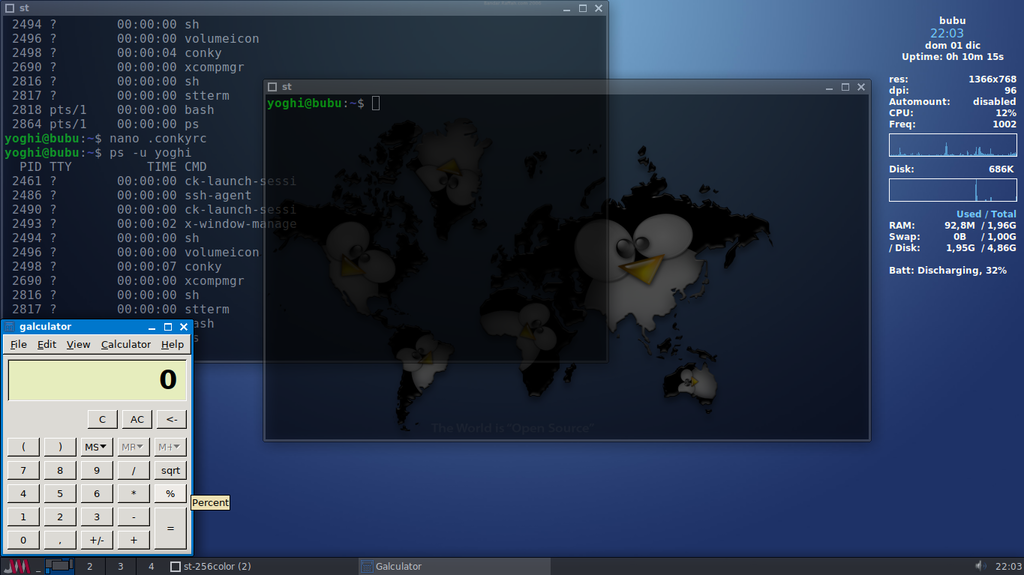Screen dimensions: 1024x575
Task: Click the taskbar clock 22:03
Action: pos(1008,567)
